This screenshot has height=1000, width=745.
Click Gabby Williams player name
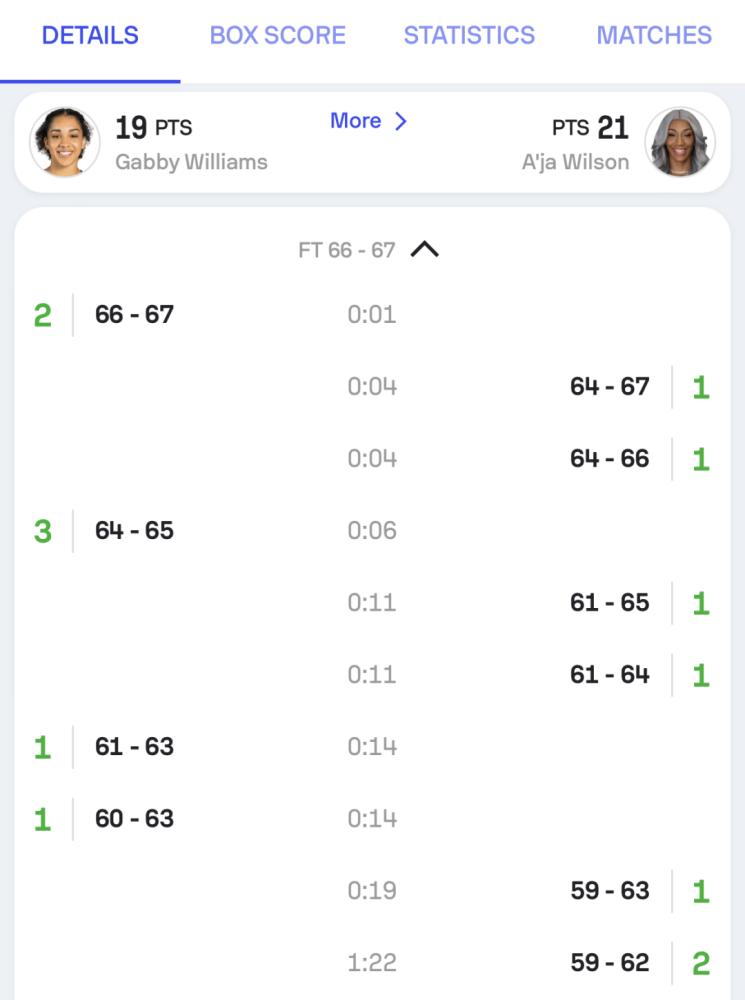click(191, 161)
